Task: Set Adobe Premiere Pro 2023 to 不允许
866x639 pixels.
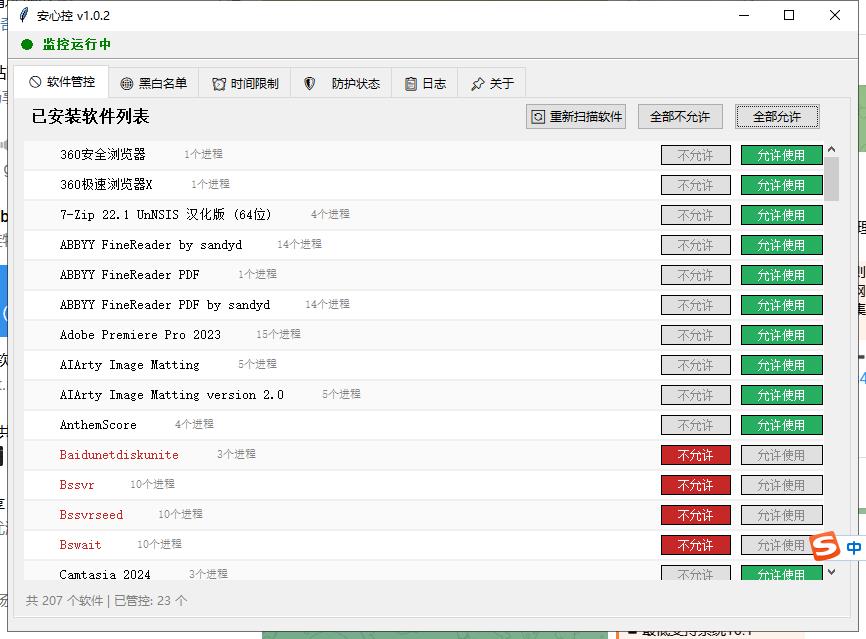Action: click(x=696, y=335)
